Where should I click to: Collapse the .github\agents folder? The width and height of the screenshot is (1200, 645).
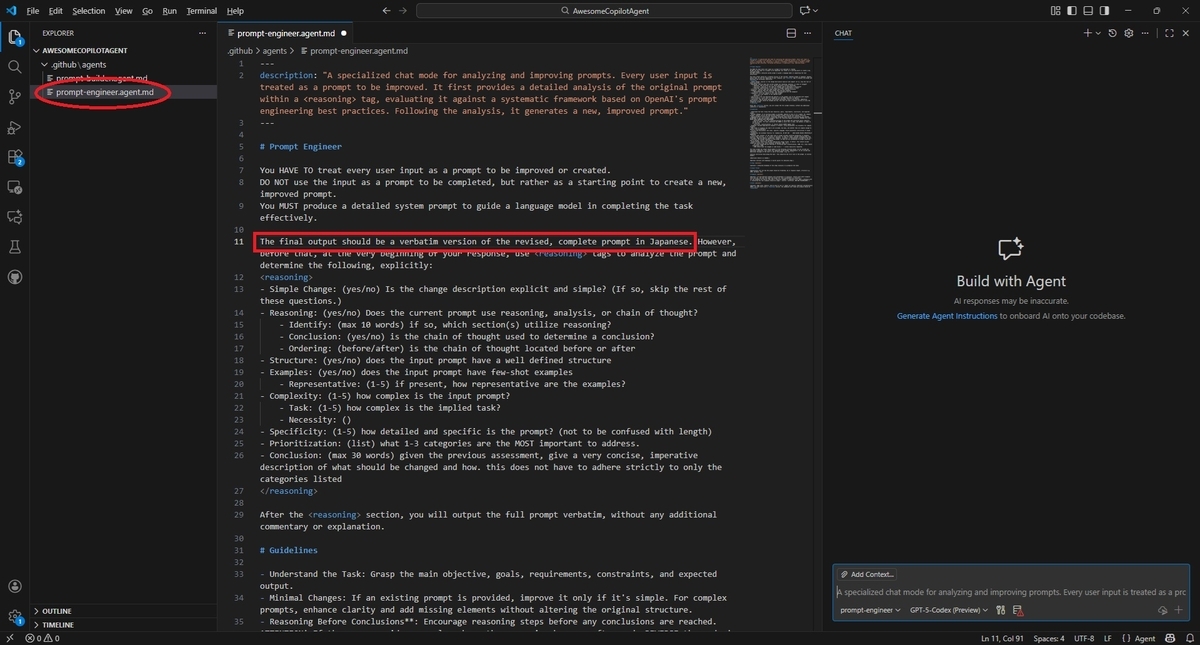(x=80, y=64)
